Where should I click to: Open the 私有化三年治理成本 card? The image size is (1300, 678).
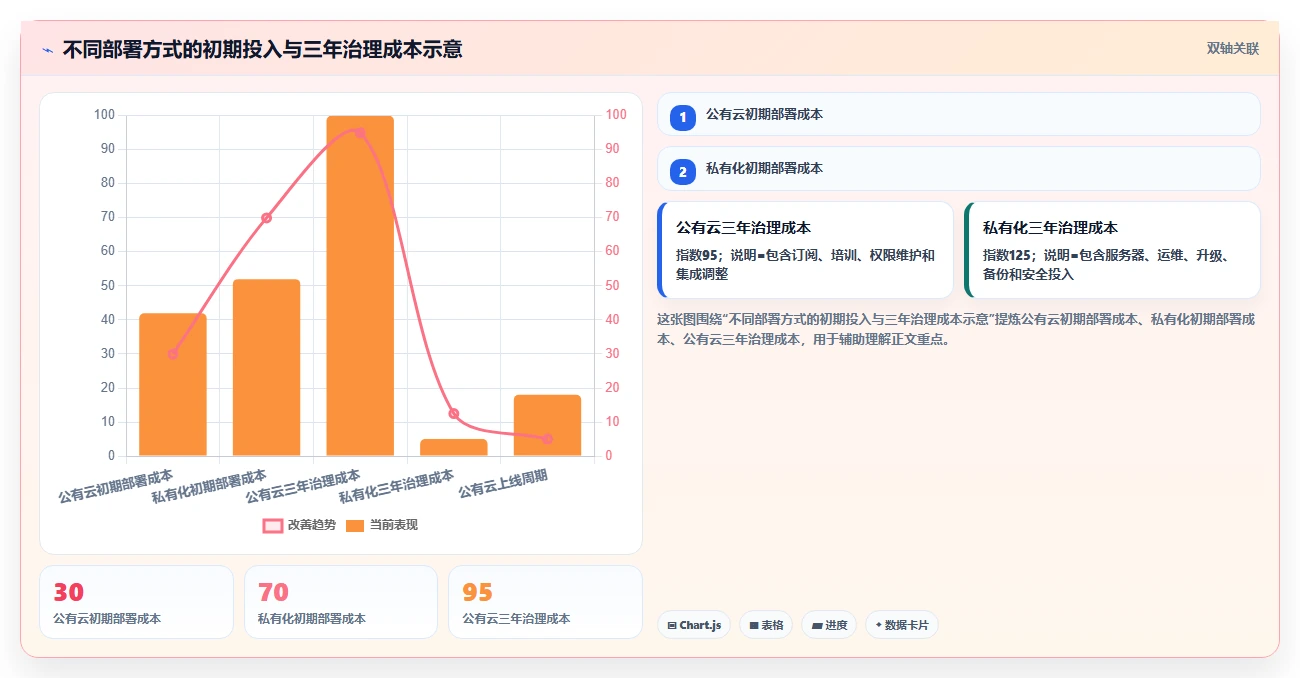tap(1112, 250)
